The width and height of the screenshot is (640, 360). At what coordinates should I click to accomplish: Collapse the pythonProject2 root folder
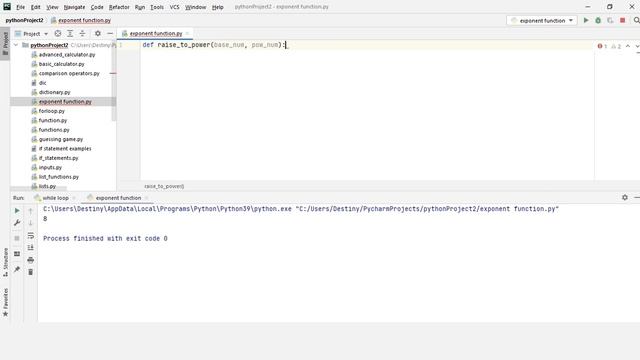tap(16, 45)
